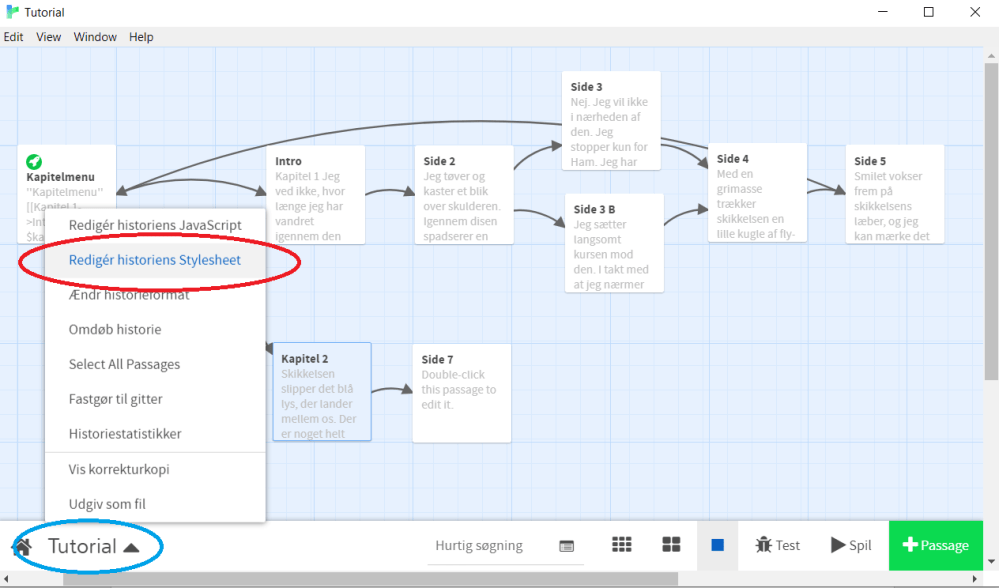Play the story with the Spil button
Screen dimensions: 999x588
pyautogui.click(x=850, y=545)
